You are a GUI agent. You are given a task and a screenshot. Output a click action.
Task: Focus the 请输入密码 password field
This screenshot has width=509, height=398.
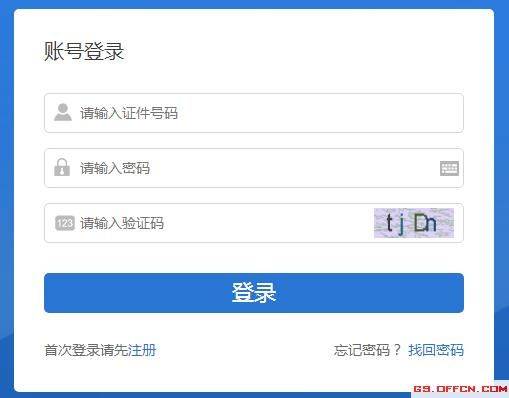point(254,168)
